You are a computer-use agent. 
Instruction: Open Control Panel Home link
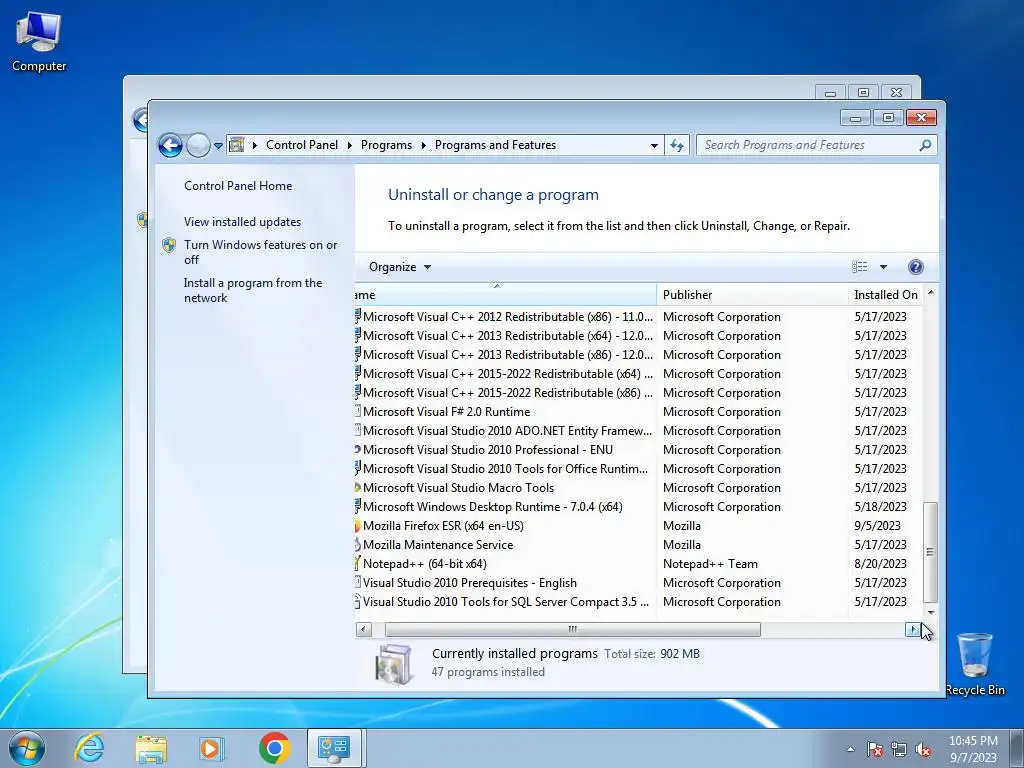pos(238,185)
